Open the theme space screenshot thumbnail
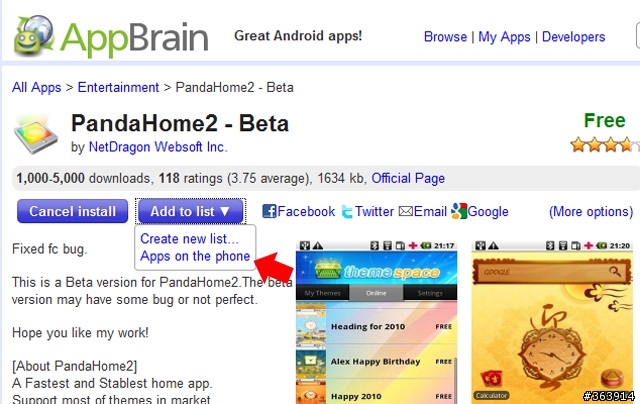 tap(376, 322)
